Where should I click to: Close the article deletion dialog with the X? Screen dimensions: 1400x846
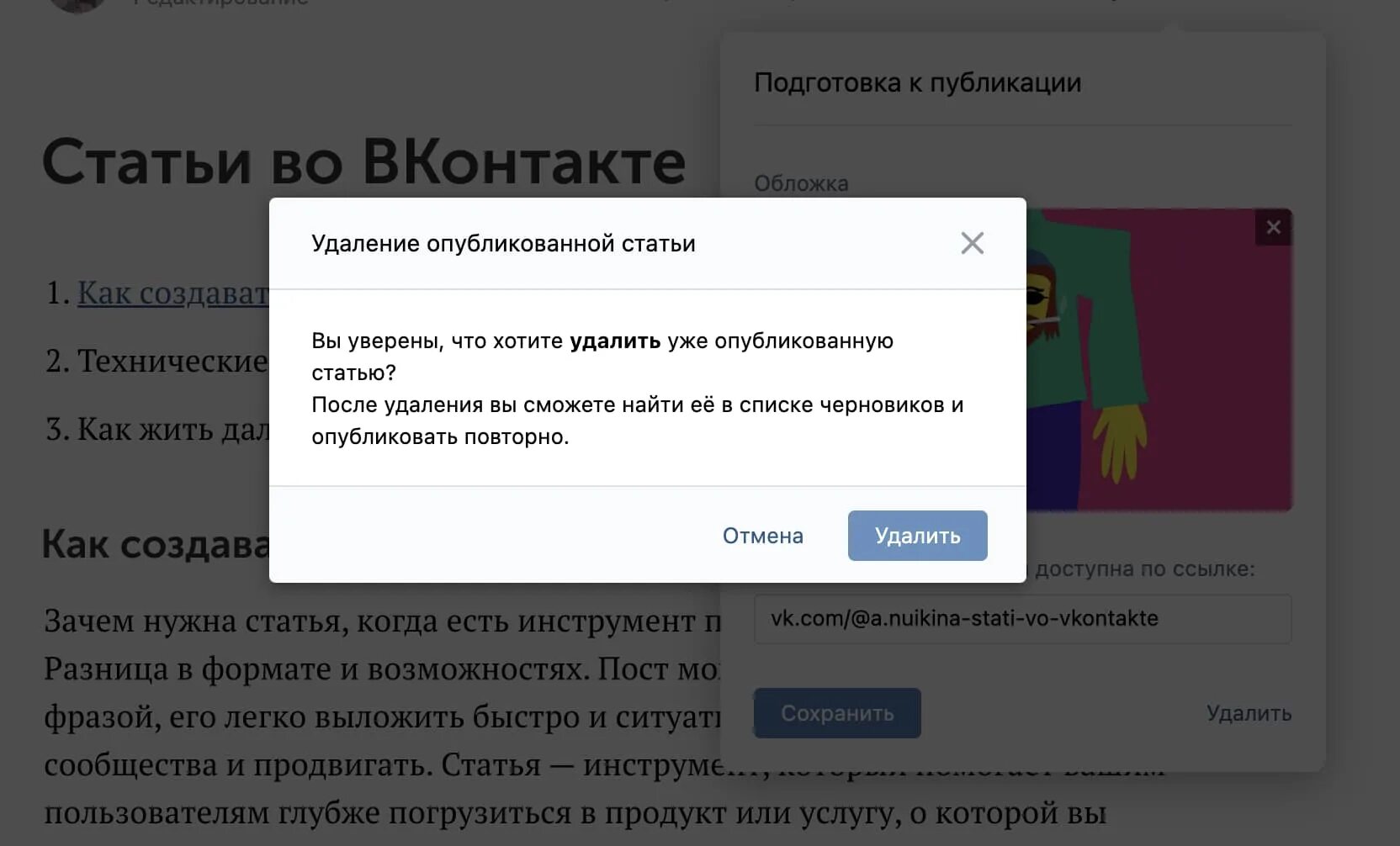[x=972, y=243]
